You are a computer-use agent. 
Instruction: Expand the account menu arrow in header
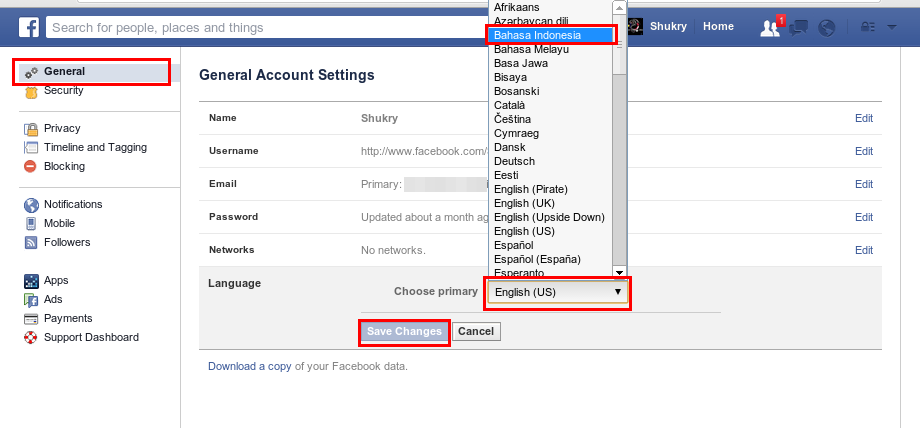(x=892, y=27)
